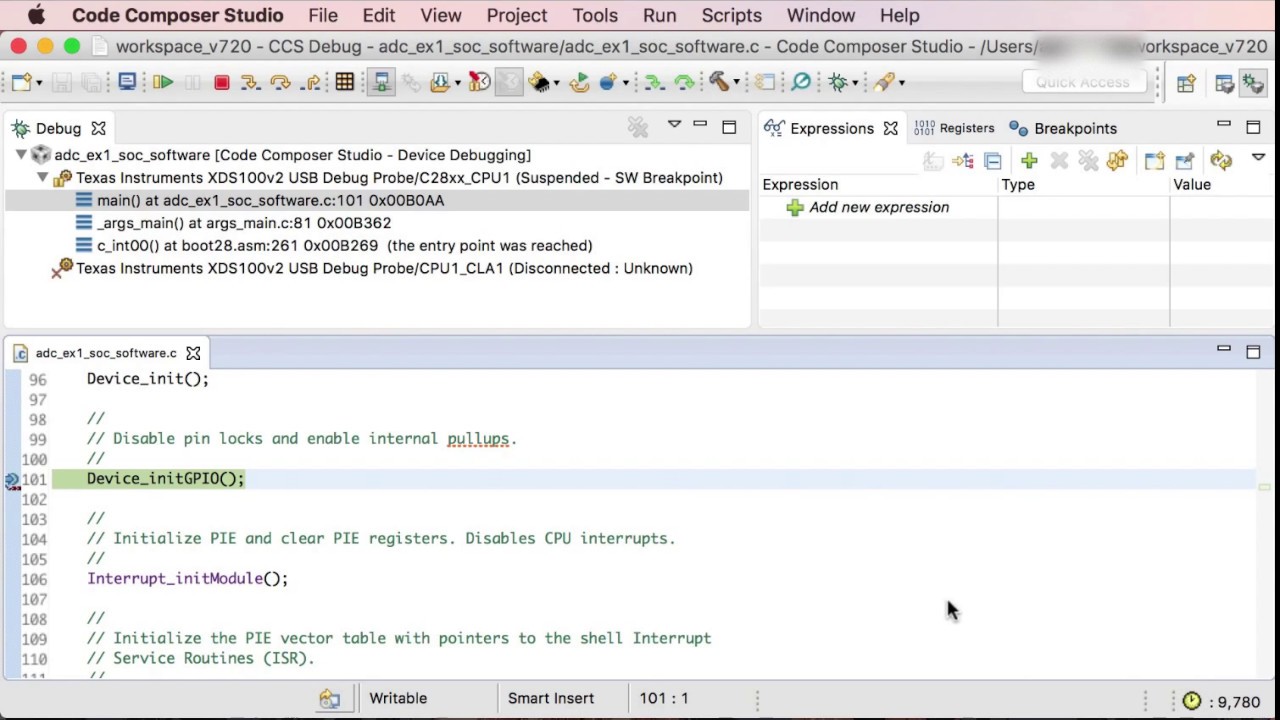Click the Smart Insert status bar field
1280x720 pixels.
click(551, 698)
